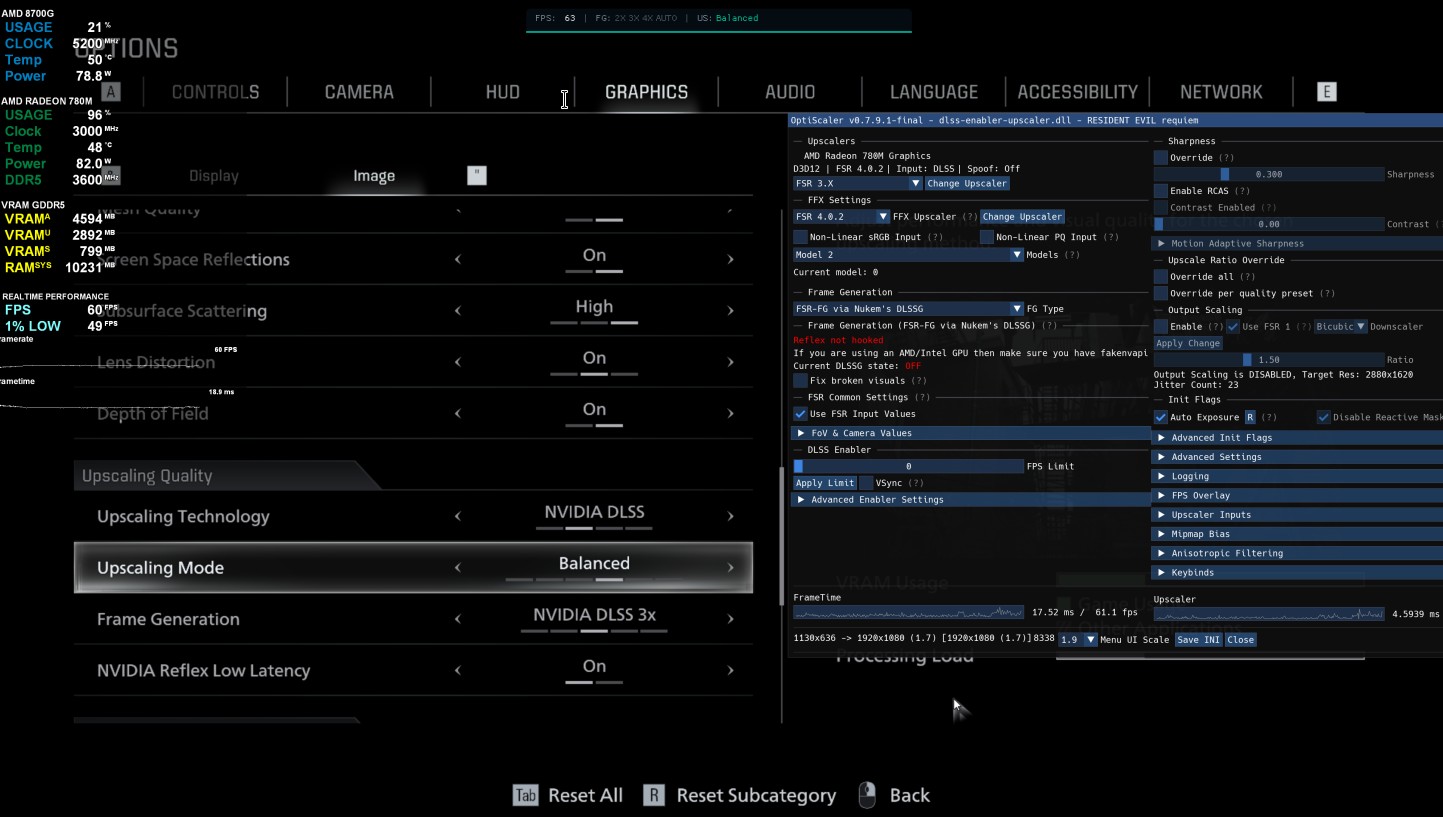
Task: Enable RCAS checkbox
Action: (1161, 191)
